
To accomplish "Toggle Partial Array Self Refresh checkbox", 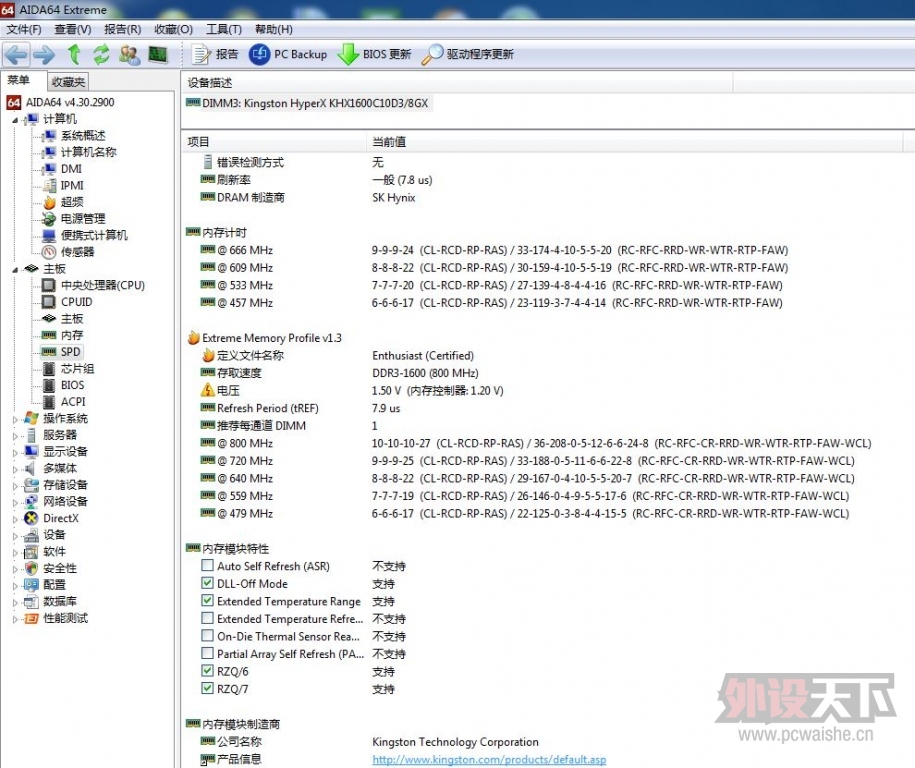I will (x=207, y=652).
